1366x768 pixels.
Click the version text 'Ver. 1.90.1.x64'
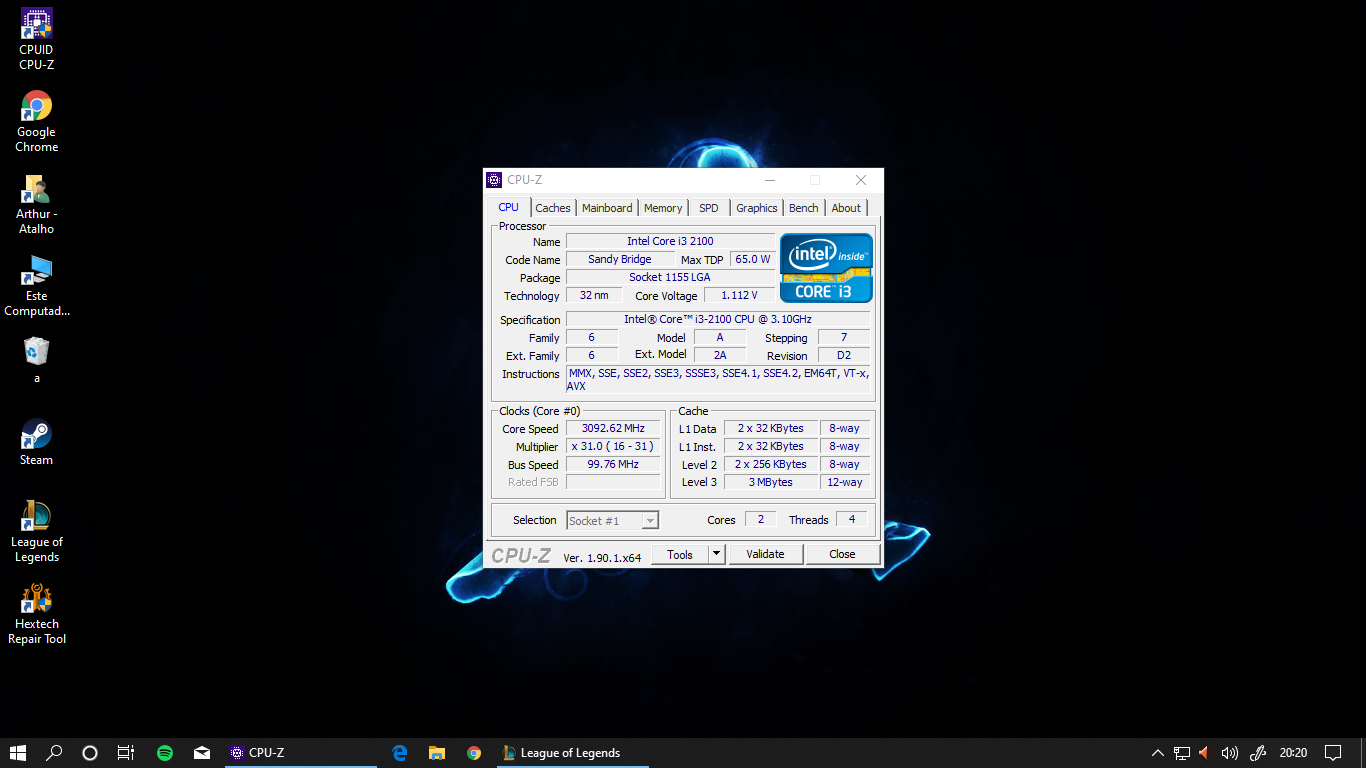pyautogui.click(x=602, y=558)
